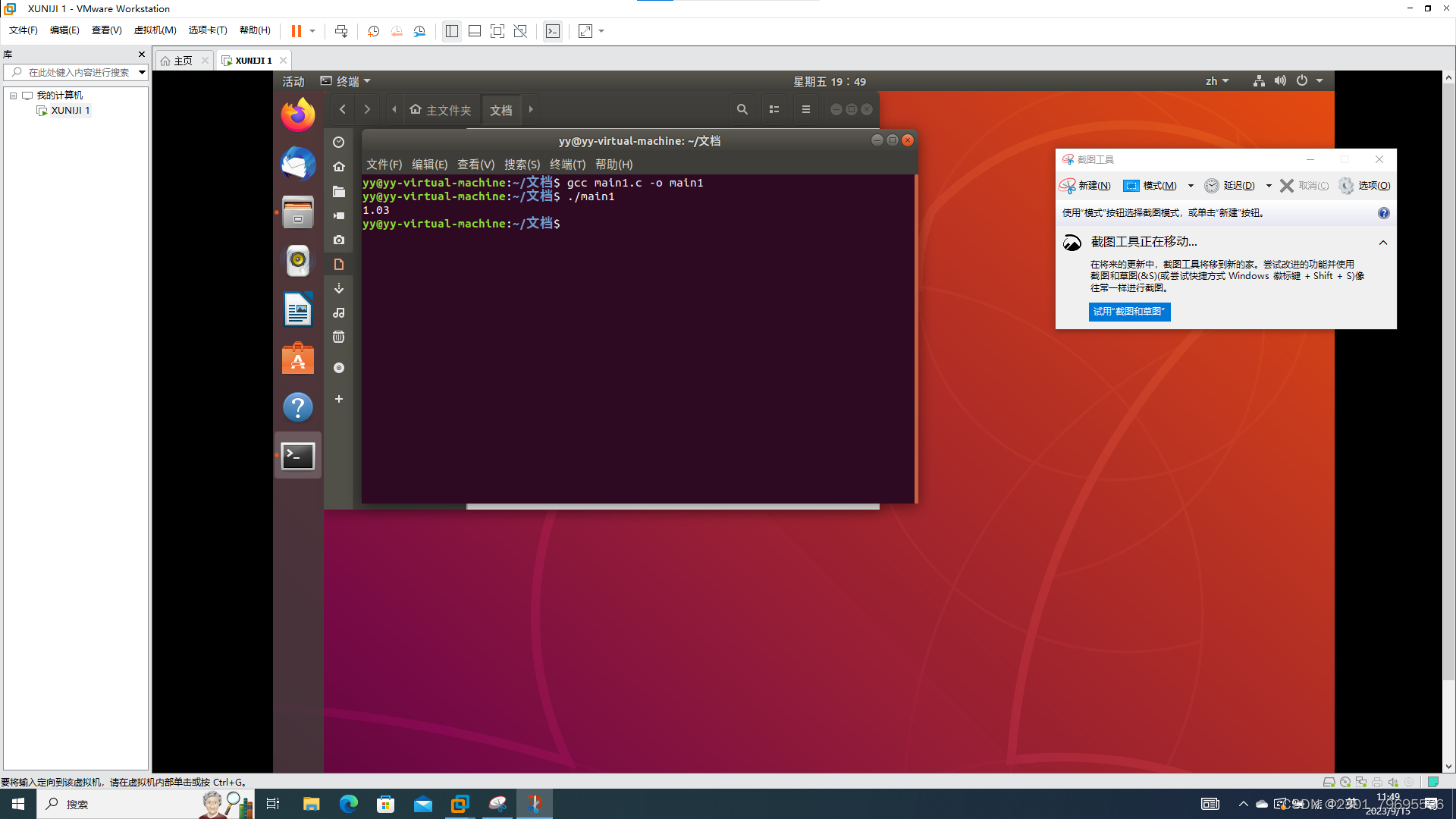Screen dimensions: 1456x819
Task: Open LibreOffice Writer from the dock
Action: click(298, 309)
